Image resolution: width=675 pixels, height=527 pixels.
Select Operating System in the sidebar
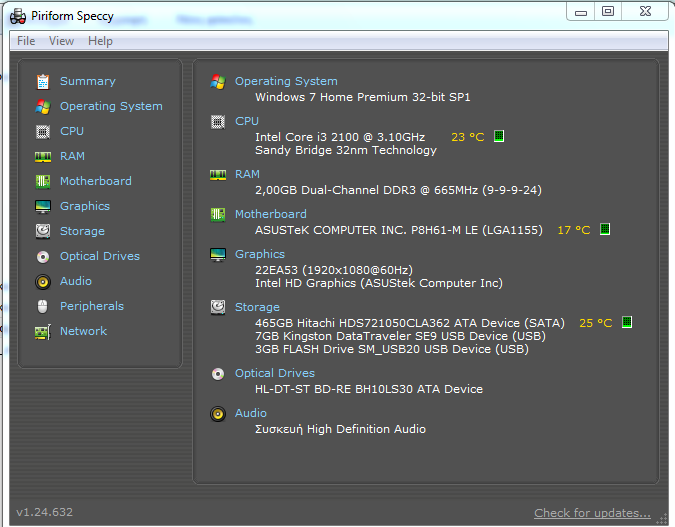point(111,106)
